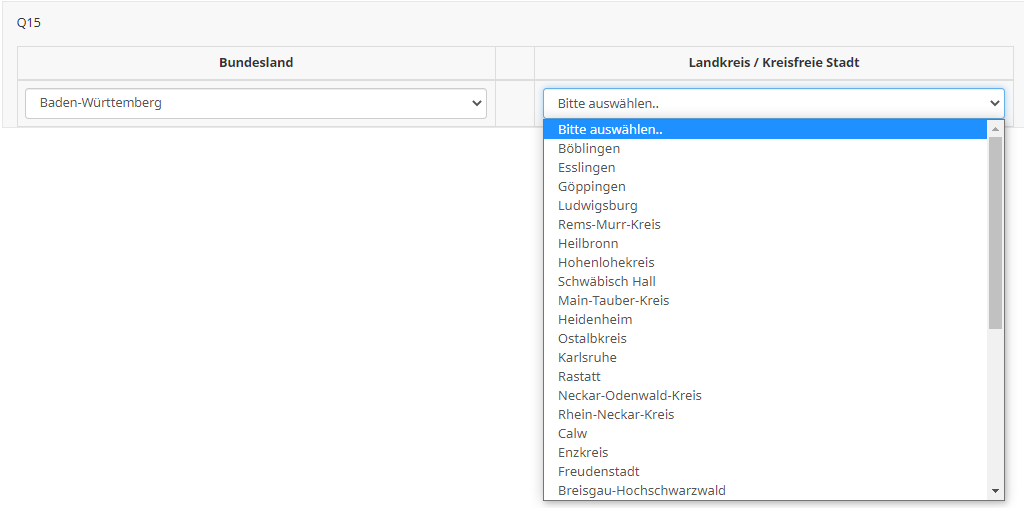The image size is (1024, 508).
Task: Select Hohenlohekreis entry
Action: 606,263
